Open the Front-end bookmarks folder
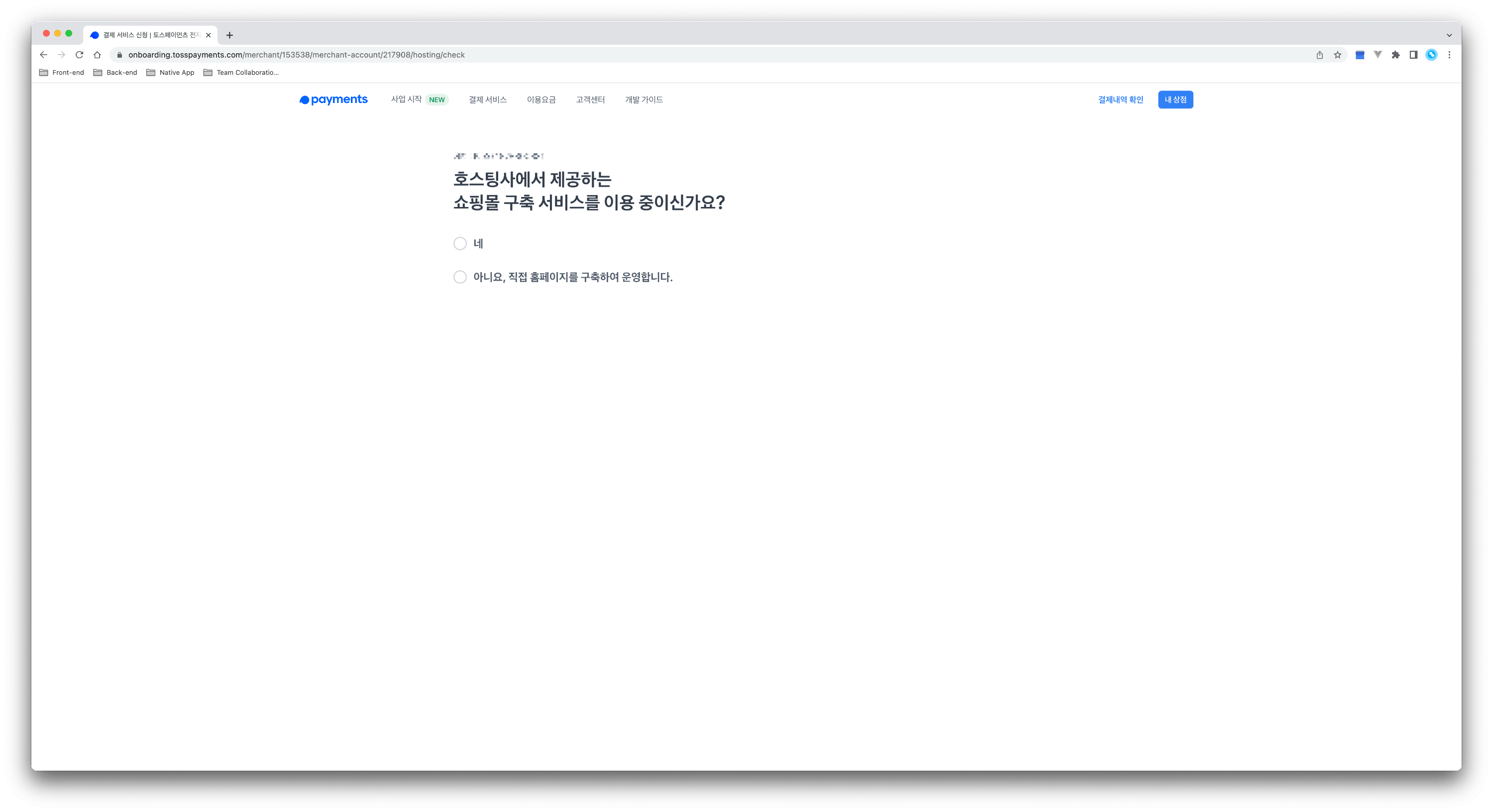 point(61,73)
